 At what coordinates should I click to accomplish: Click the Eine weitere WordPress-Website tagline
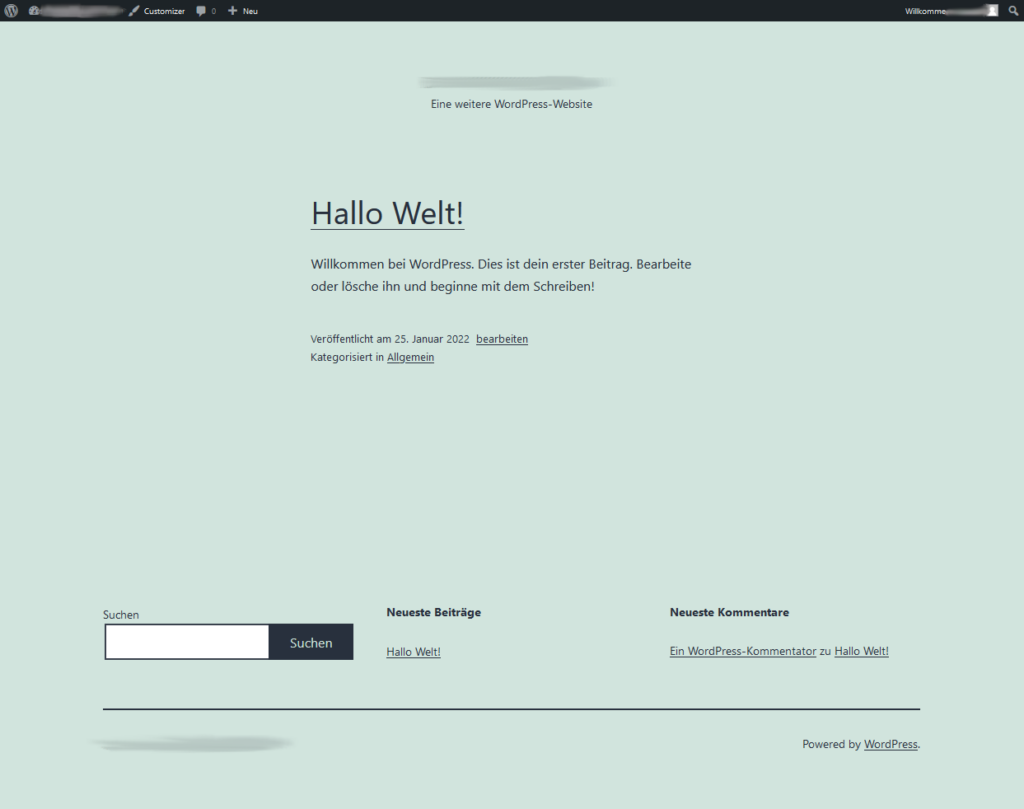tap(511, 104)
